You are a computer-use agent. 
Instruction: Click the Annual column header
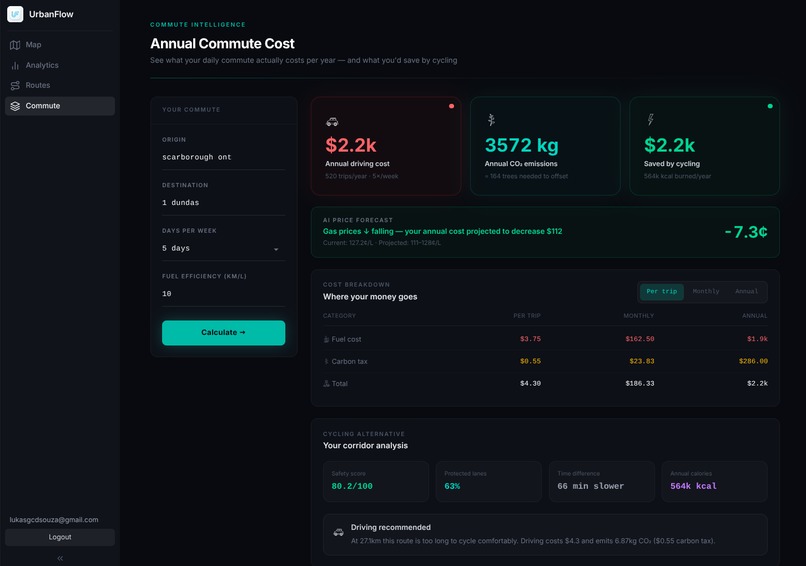[754, 316]
